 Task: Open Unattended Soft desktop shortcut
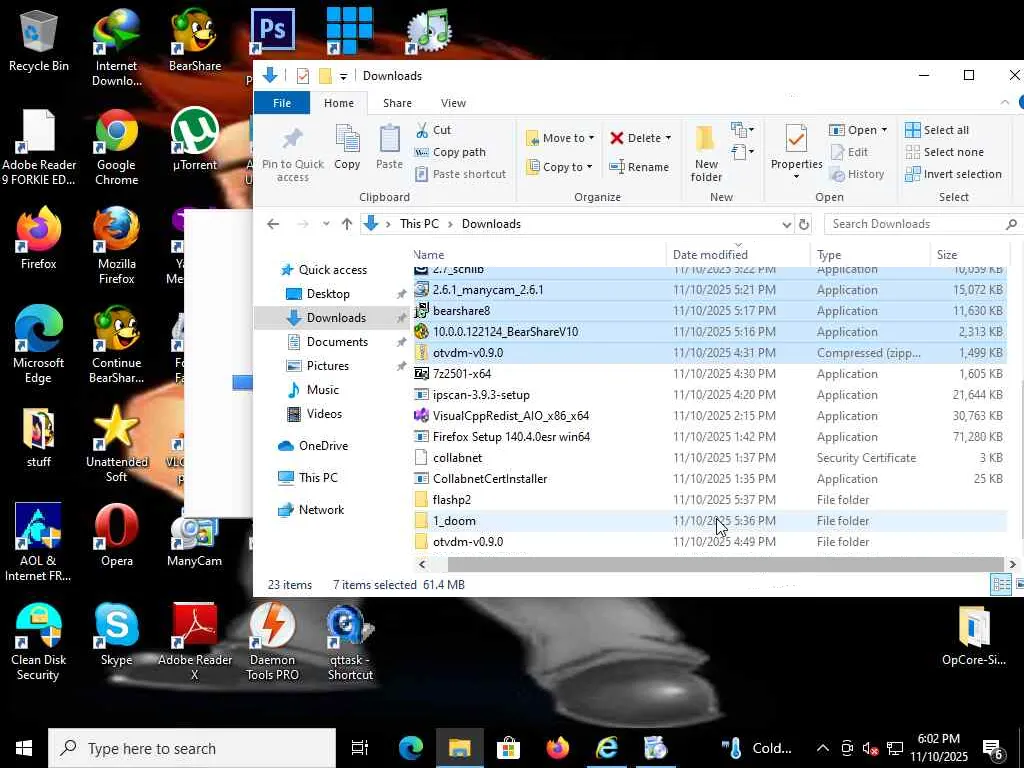116,444
